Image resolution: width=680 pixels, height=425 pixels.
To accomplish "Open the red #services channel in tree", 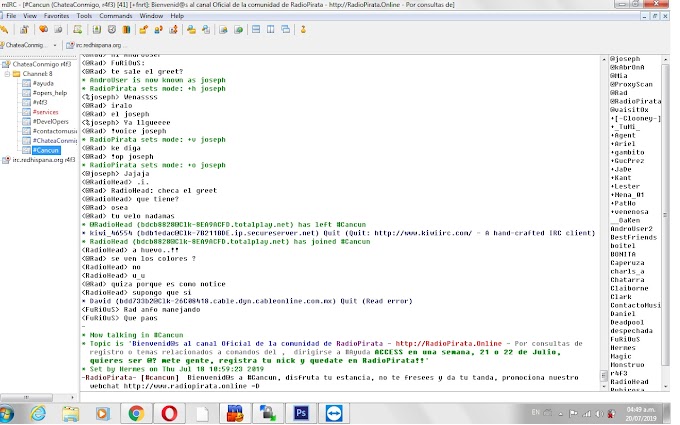I will pos(45,112).
